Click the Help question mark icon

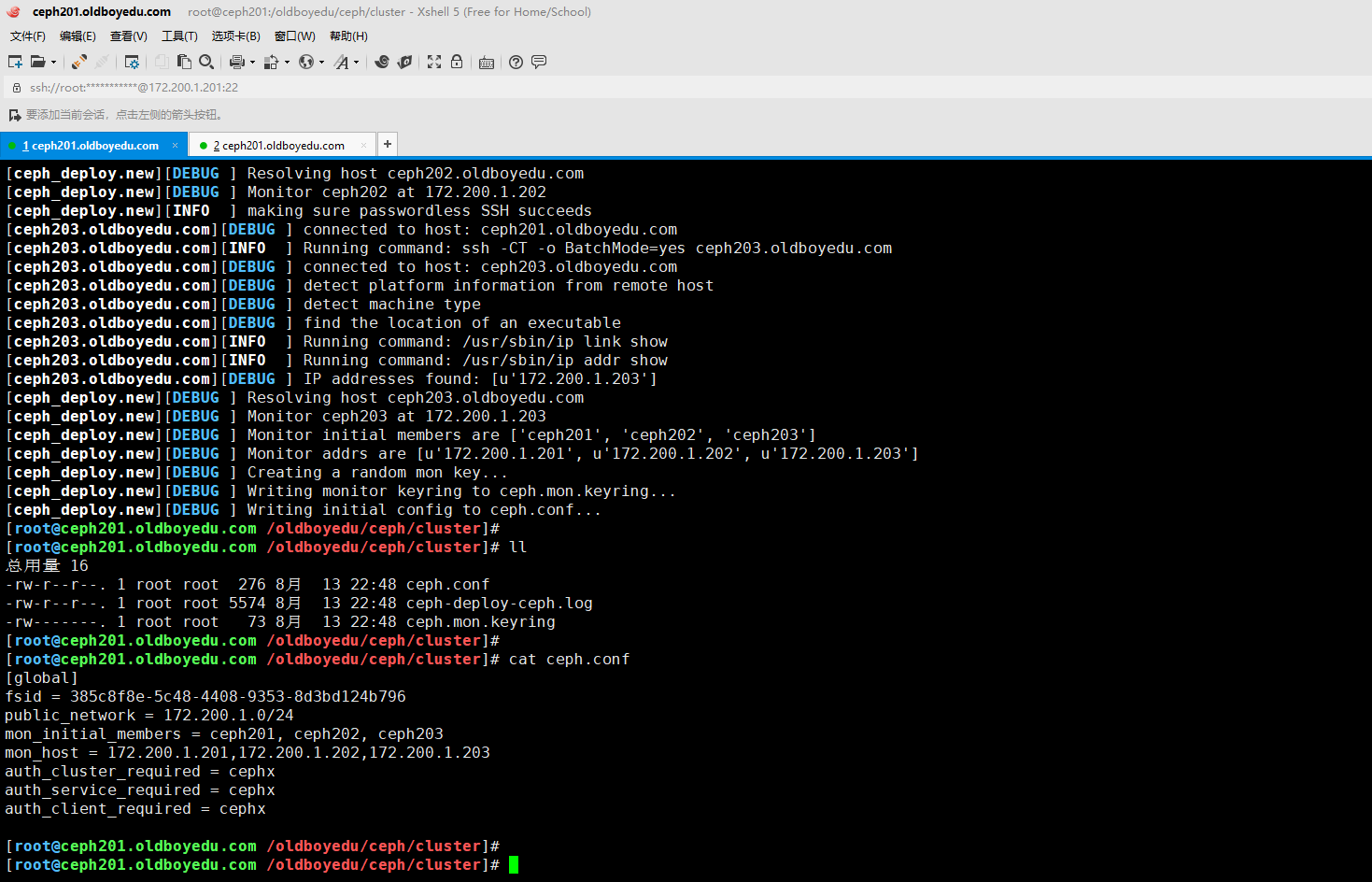(516, 62)
